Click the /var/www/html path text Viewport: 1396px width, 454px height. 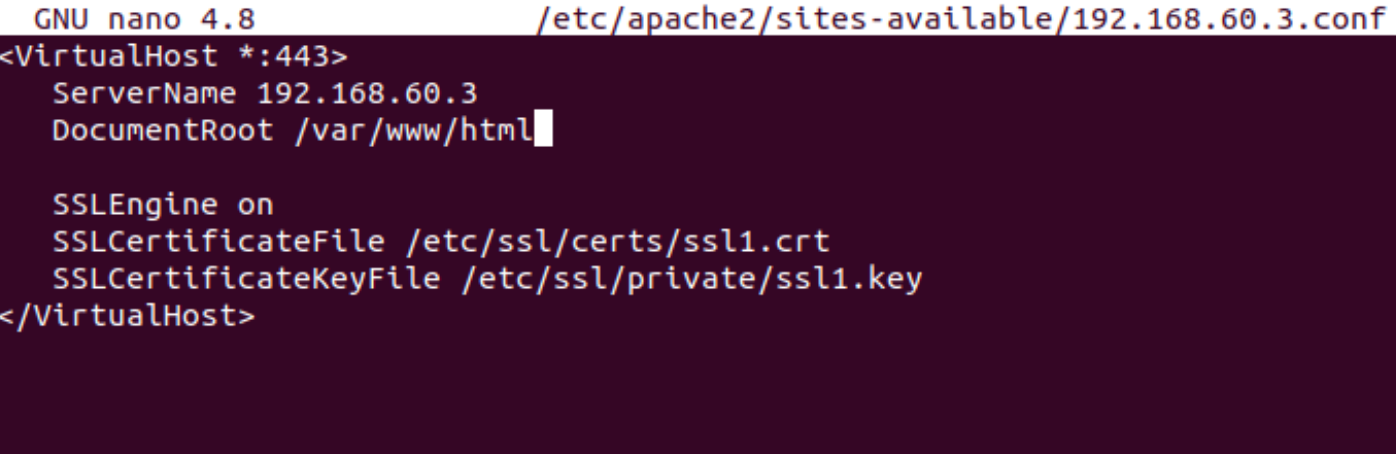click(x=413, y=131)
